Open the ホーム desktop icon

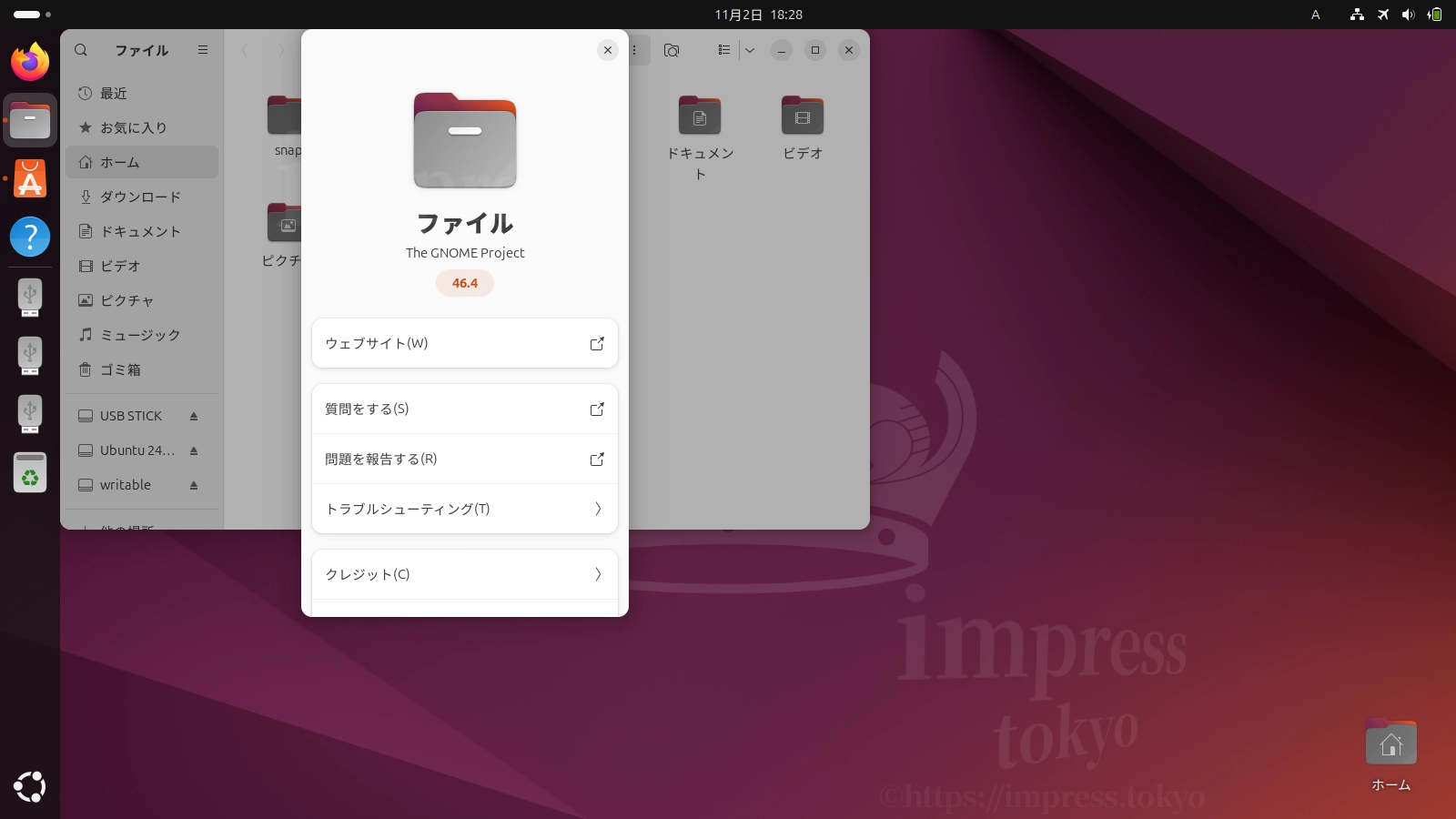[1390, 755]
